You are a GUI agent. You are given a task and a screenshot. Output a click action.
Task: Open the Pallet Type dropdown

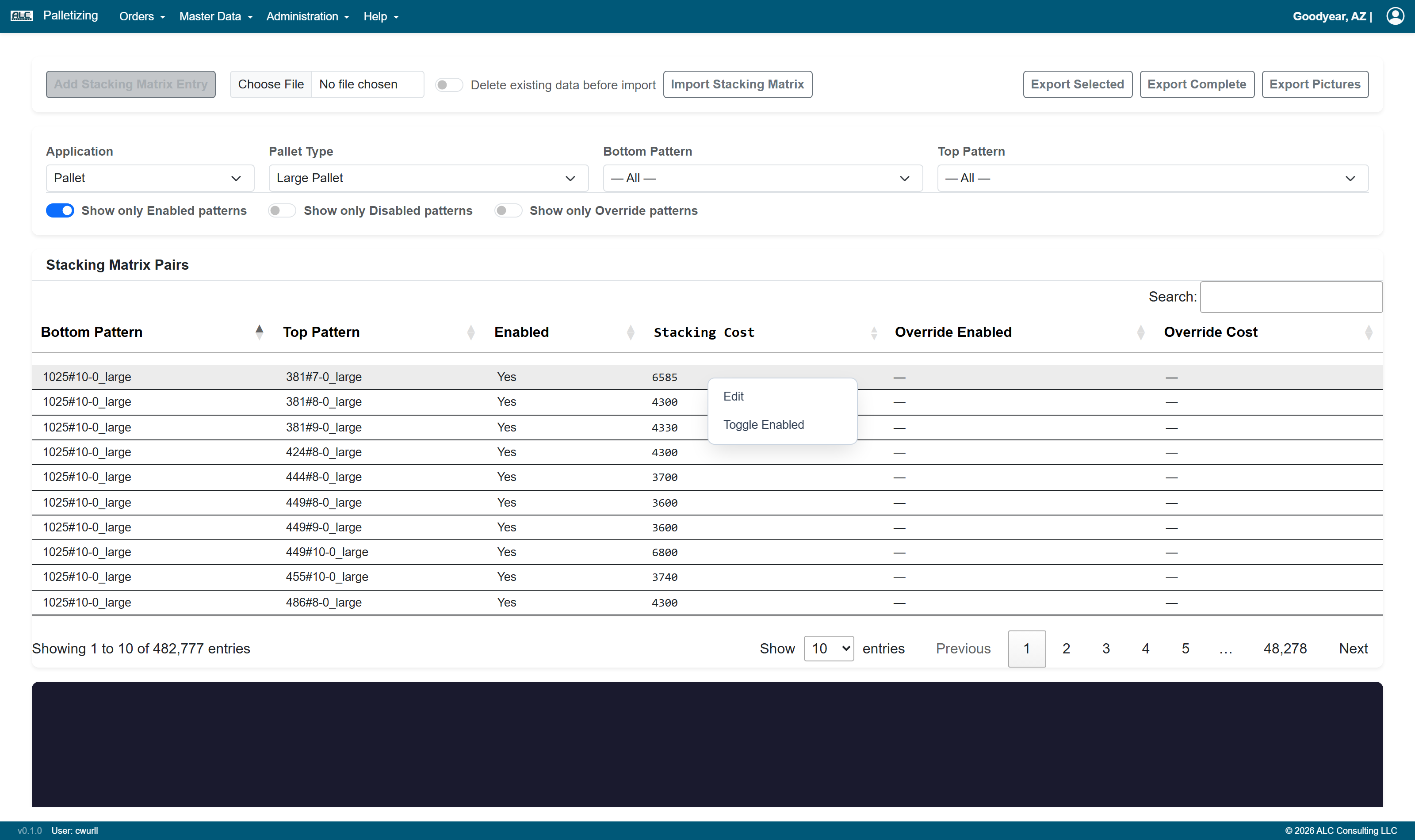(428, 178)
